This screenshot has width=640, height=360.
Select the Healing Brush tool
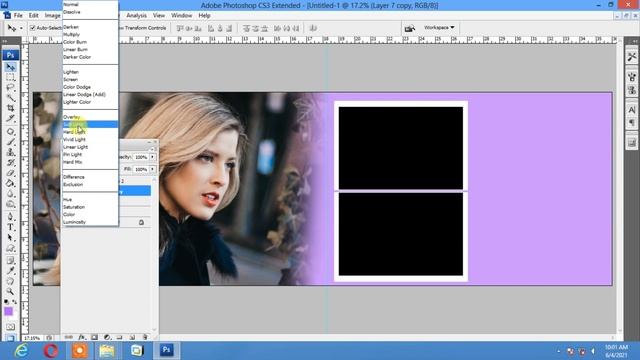tap(11, 131)
